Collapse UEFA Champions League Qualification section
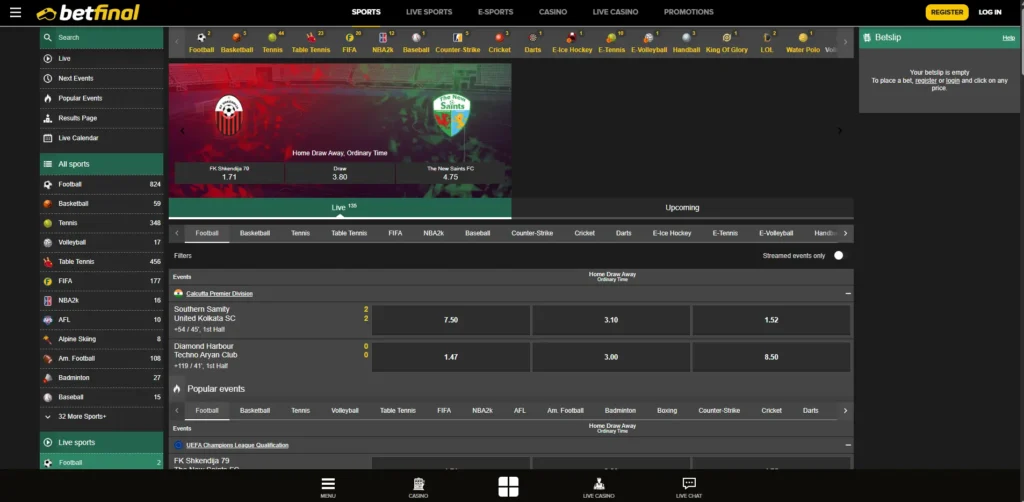Image resolution: width=1024 pixels, height=502 pixels. pyautogui.click(x=848, y=445)
